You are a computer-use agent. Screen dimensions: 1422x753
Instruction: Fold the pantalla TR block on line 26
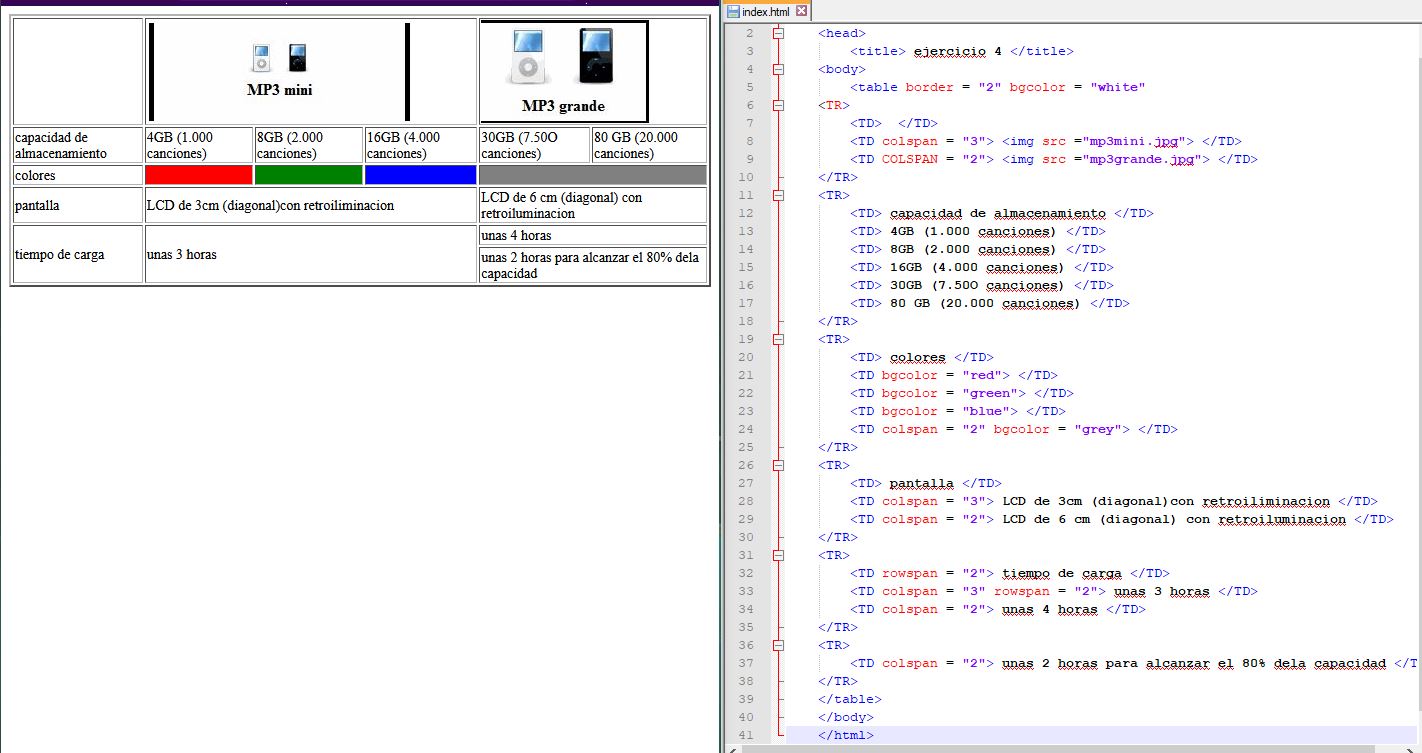pos(778,465)
